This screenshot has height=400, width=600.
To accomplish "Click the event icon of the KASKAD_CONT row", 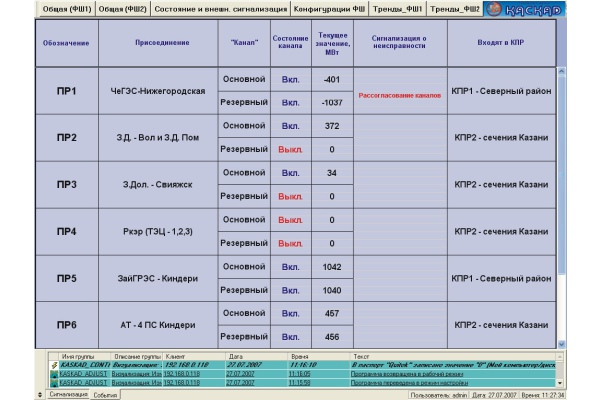I will [53, 365].
